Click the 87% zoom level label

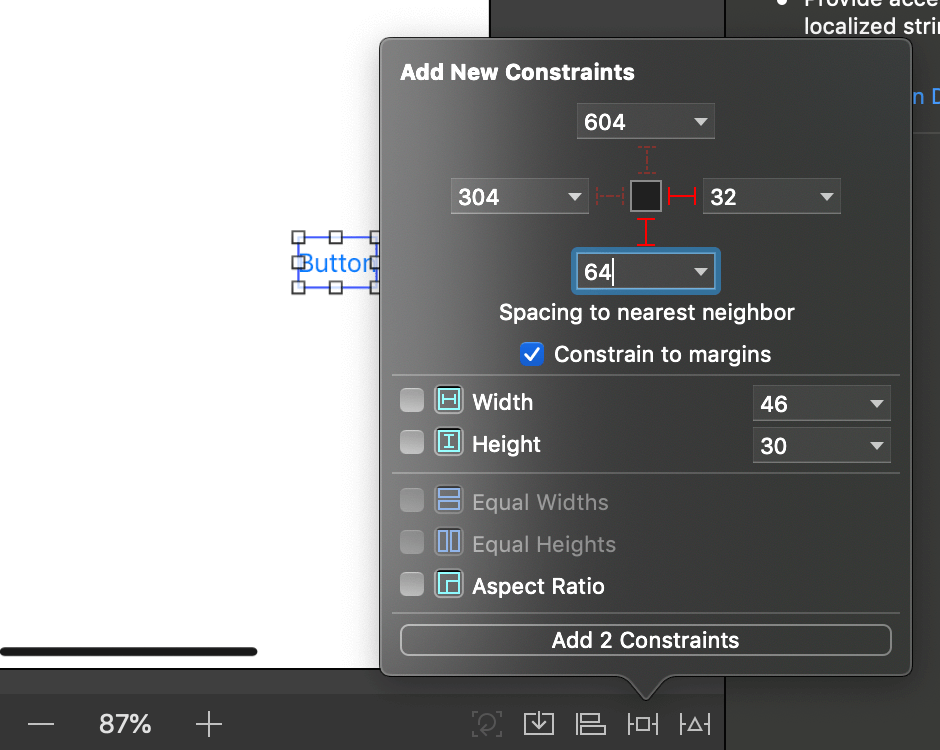point(125,723)
